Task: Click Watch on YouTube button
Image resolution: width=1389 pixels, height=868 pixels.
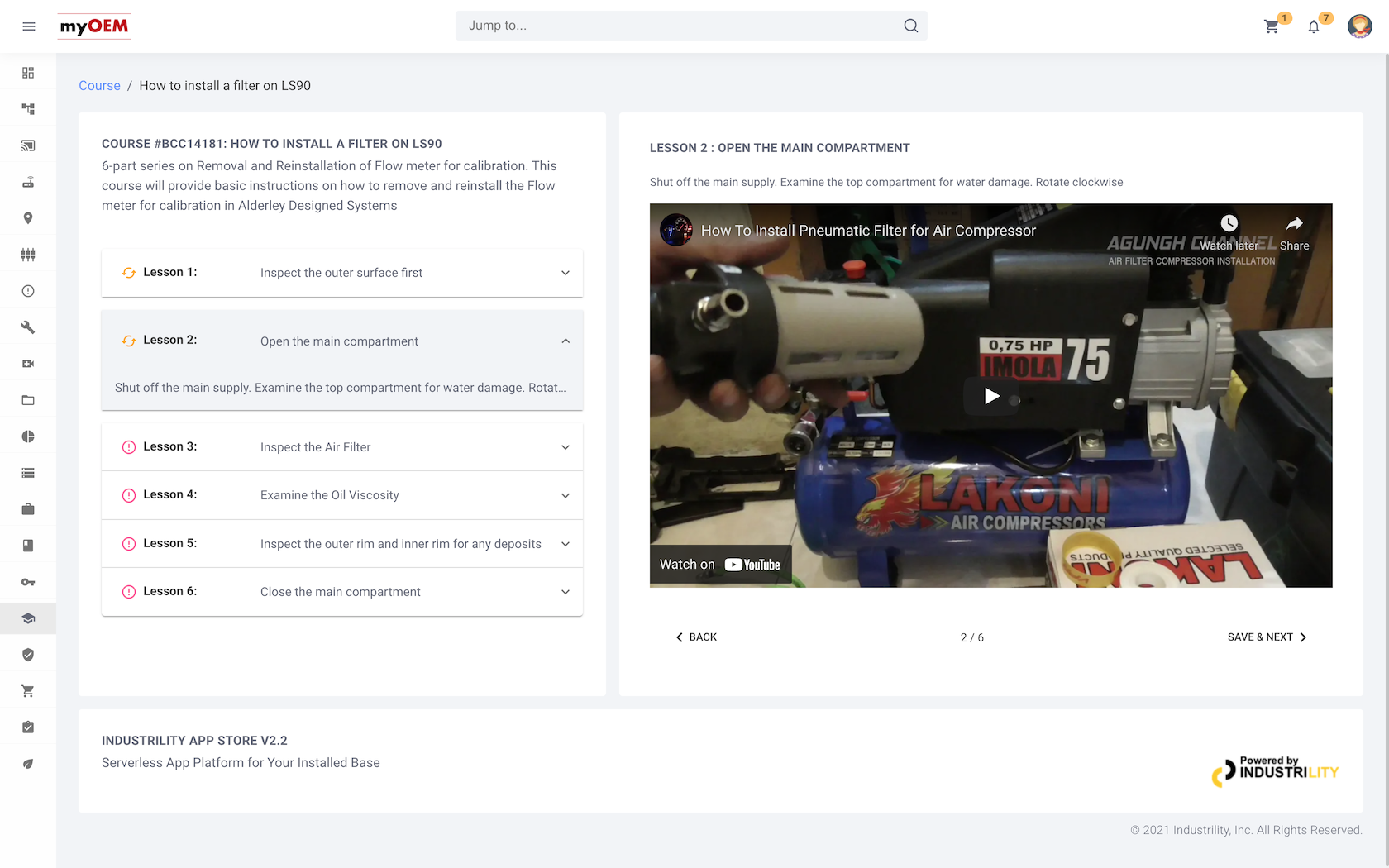Action: (720, 565)
